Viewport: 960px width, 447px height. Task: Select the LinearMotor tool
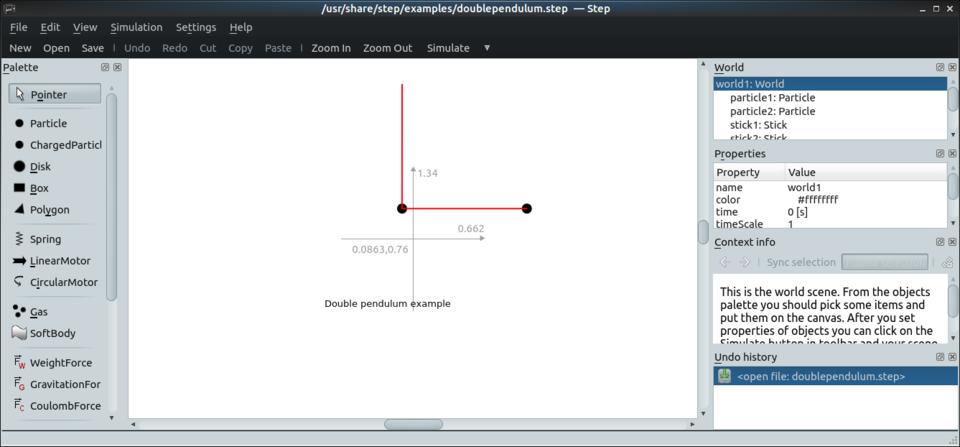[x=59, y=261]
